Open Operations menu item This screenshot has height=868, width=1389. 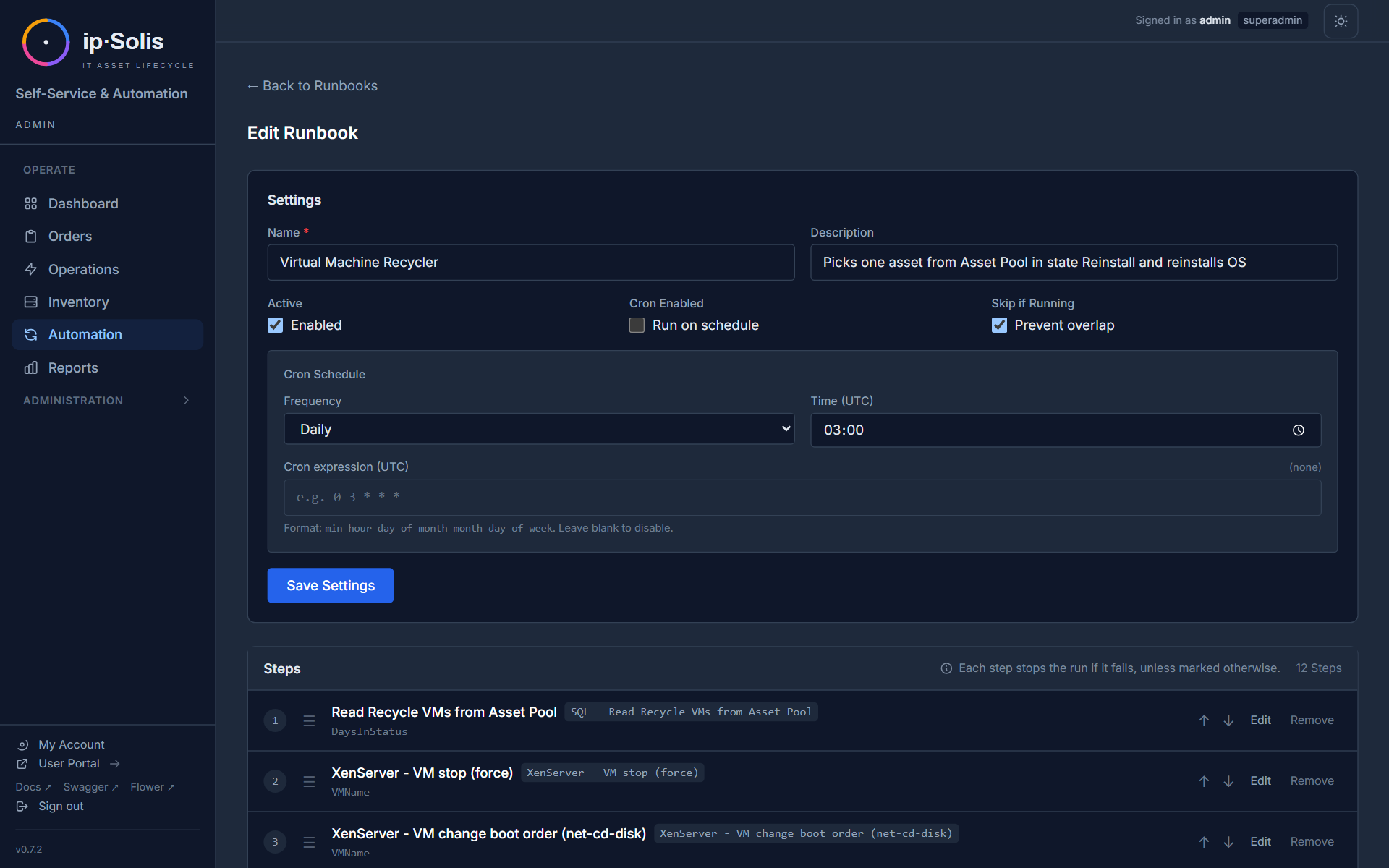(107, 270)
